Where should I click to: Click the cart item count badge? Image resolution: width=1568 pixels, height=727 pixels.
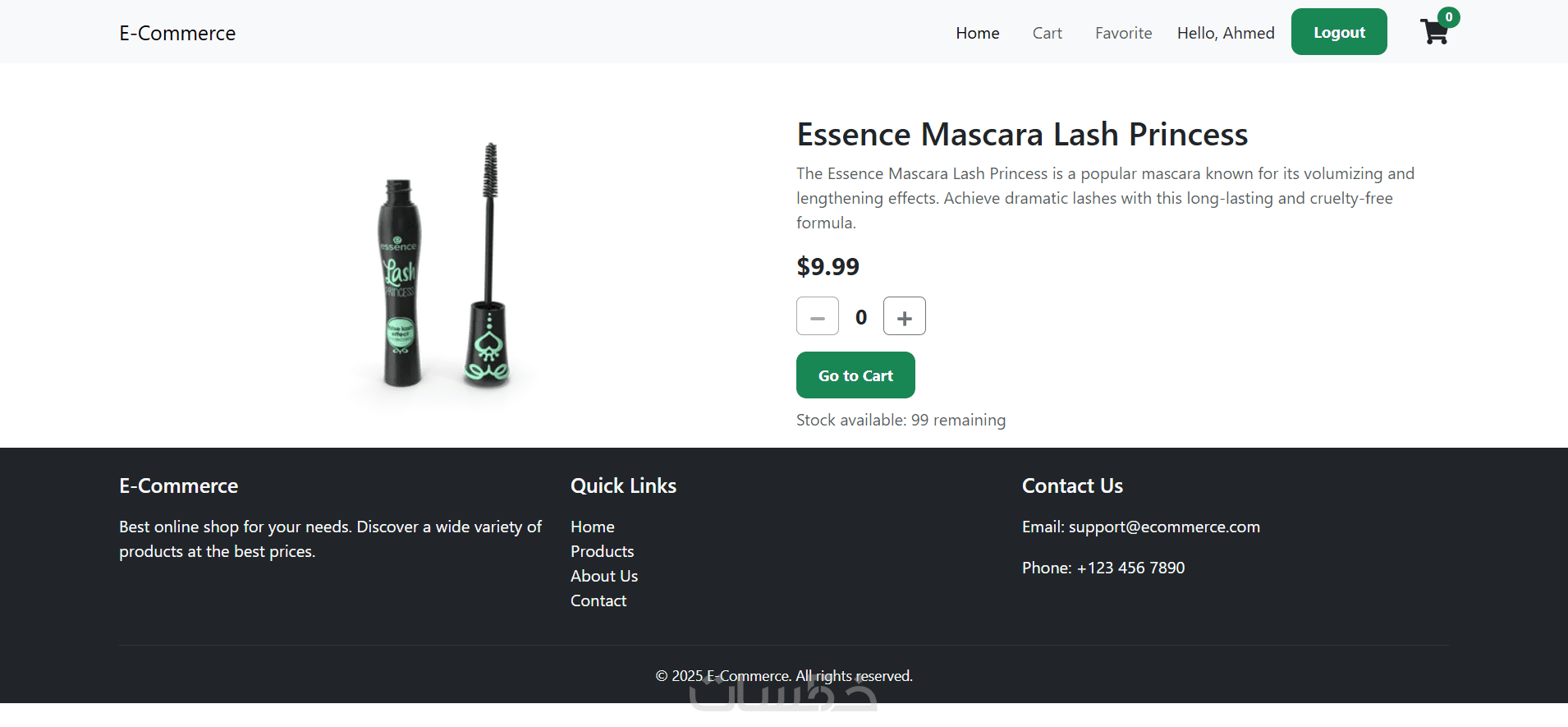(1449, 17)
